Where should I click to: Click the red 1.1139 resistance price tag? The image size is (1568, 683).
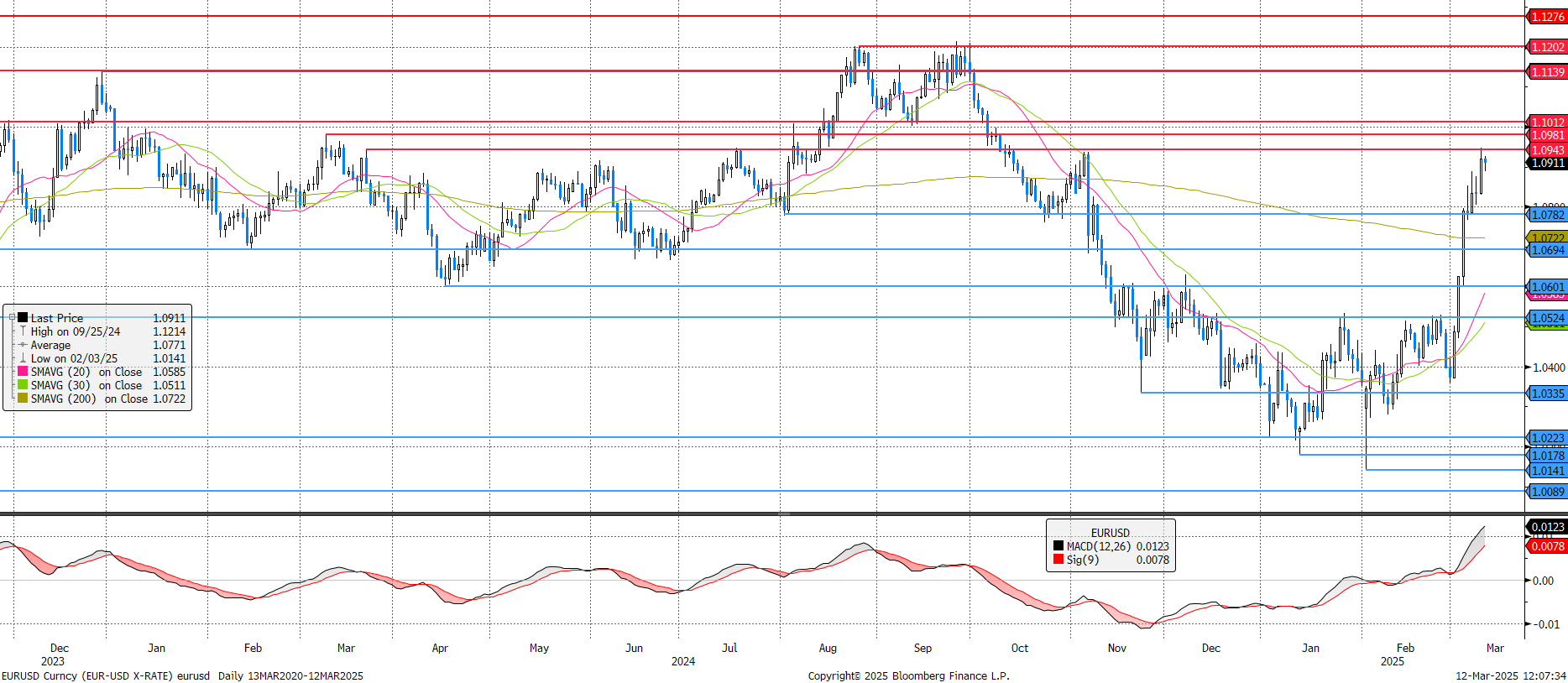tap(1546, 72)
